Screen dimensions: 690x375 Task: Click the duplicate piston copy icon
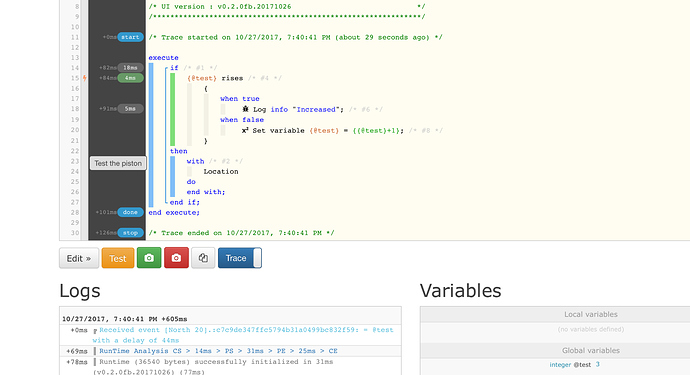pos(203,258)
